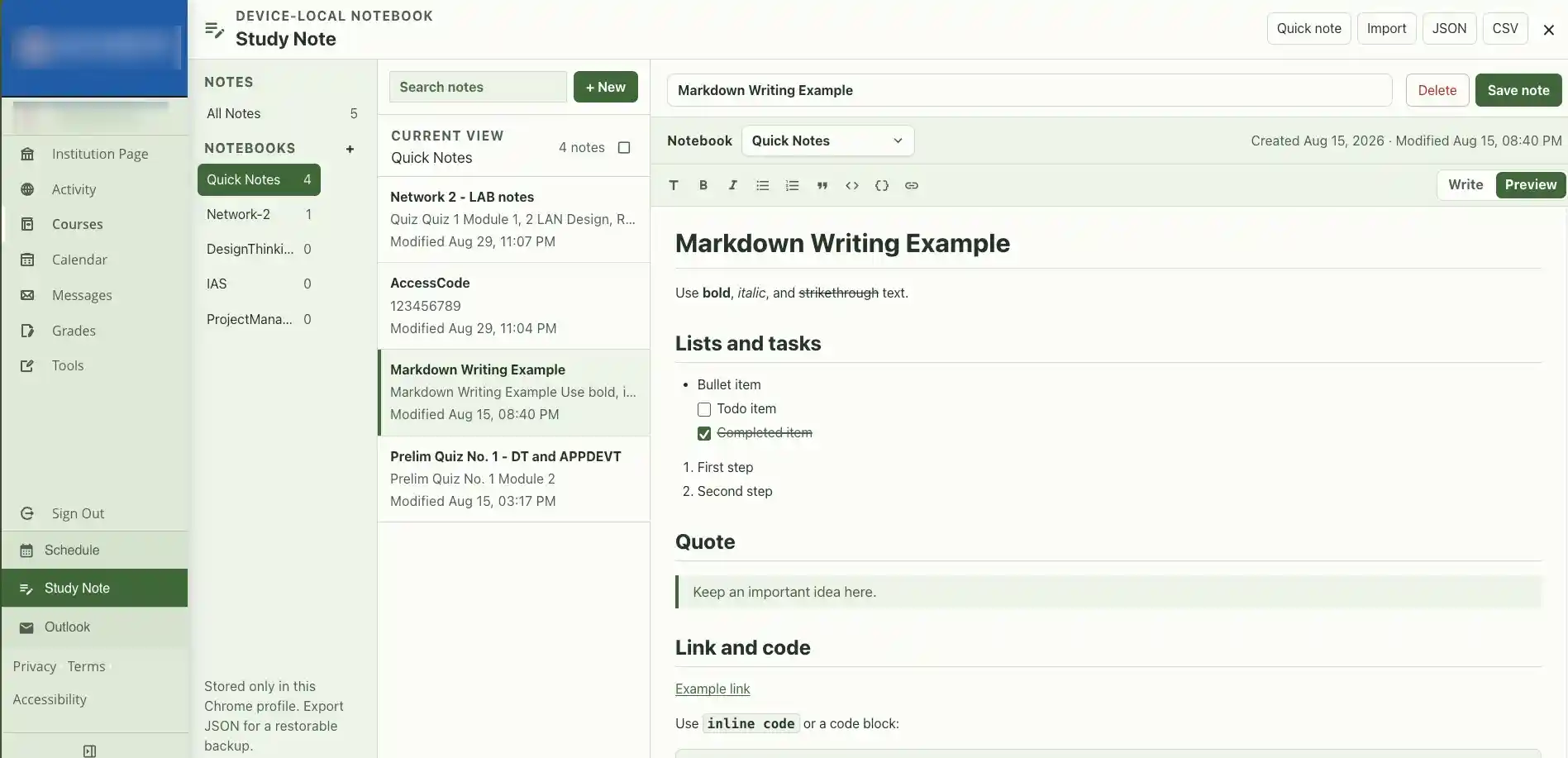
Task: Click the Institution Page building icon
Action: point(27,154)
